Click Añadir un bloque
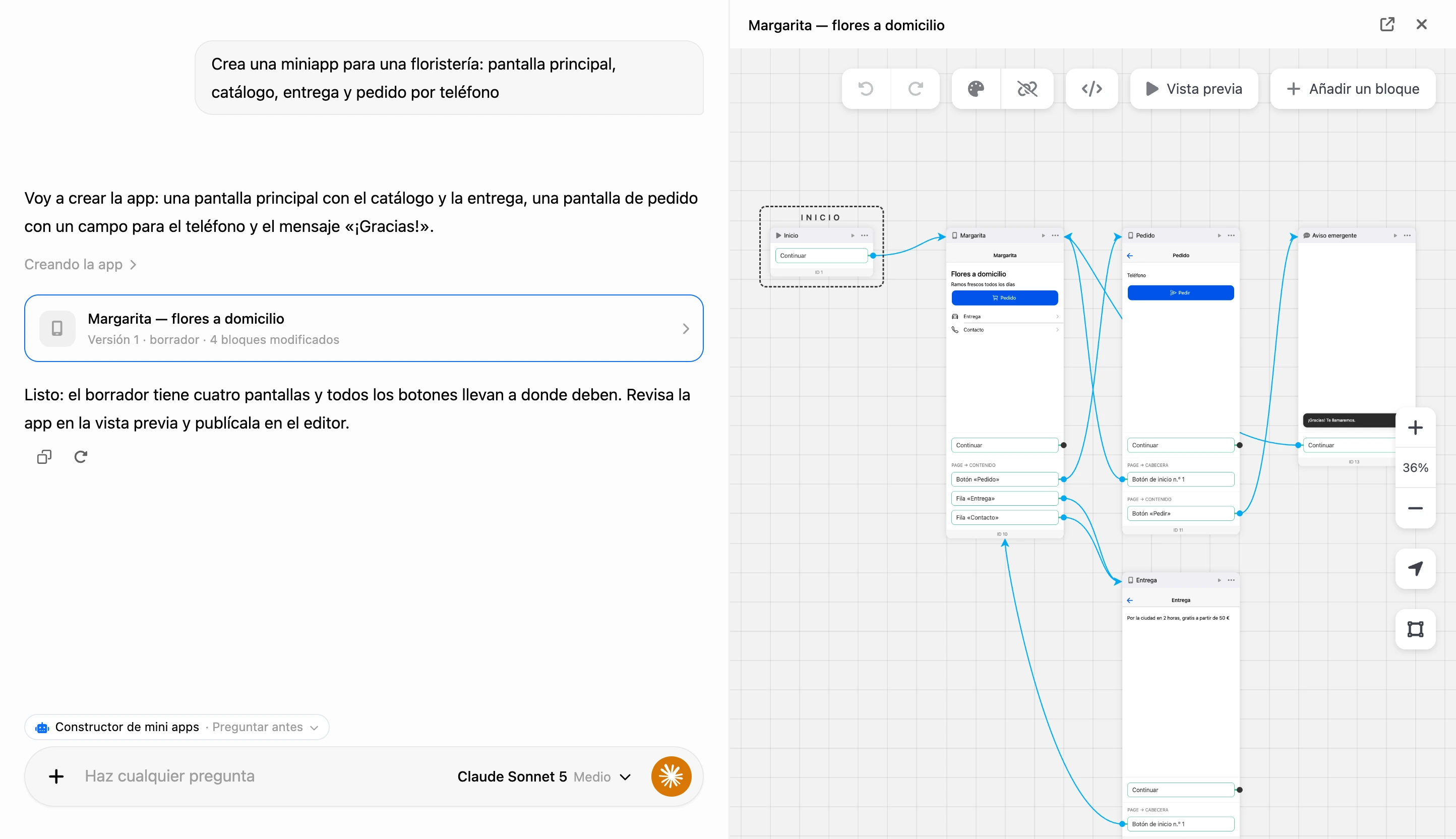Screen dimensions: 1456x839 coord(1352,89)
